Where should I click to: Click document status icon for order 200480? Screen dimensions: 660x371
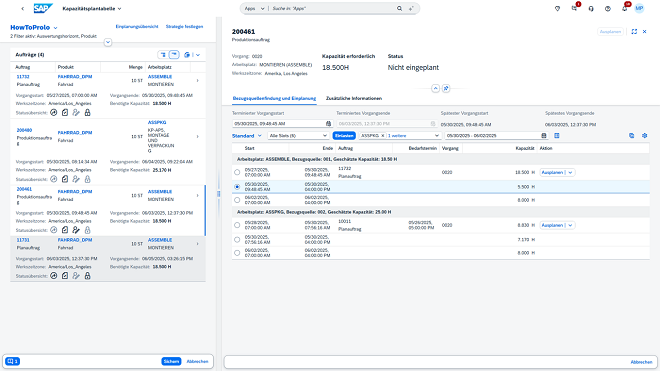pos(65,179)
